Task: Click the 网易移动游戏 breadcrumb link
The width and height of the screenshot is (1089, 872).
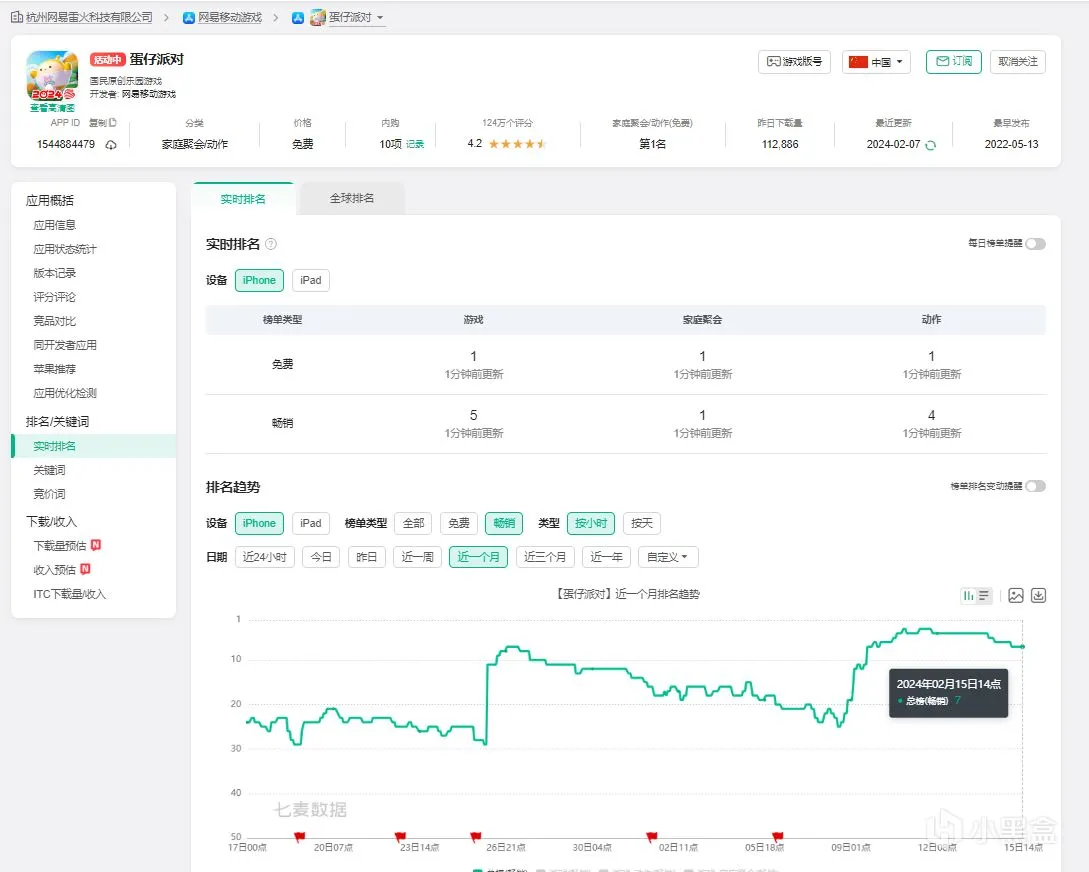Action: coord(230,17)
